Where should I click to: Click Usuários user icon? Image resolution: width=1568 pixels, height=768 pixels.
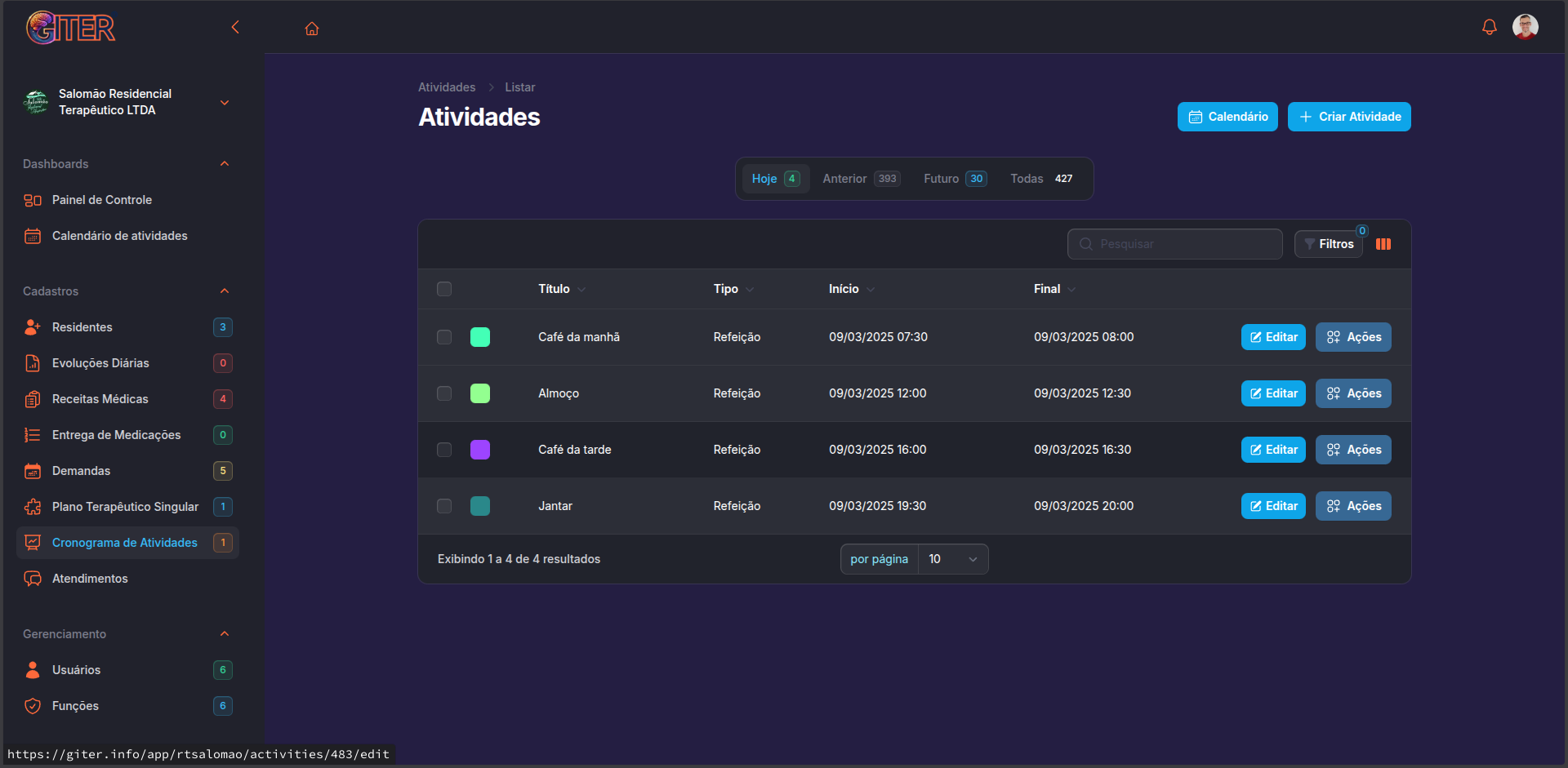click(x=33, y=670)
